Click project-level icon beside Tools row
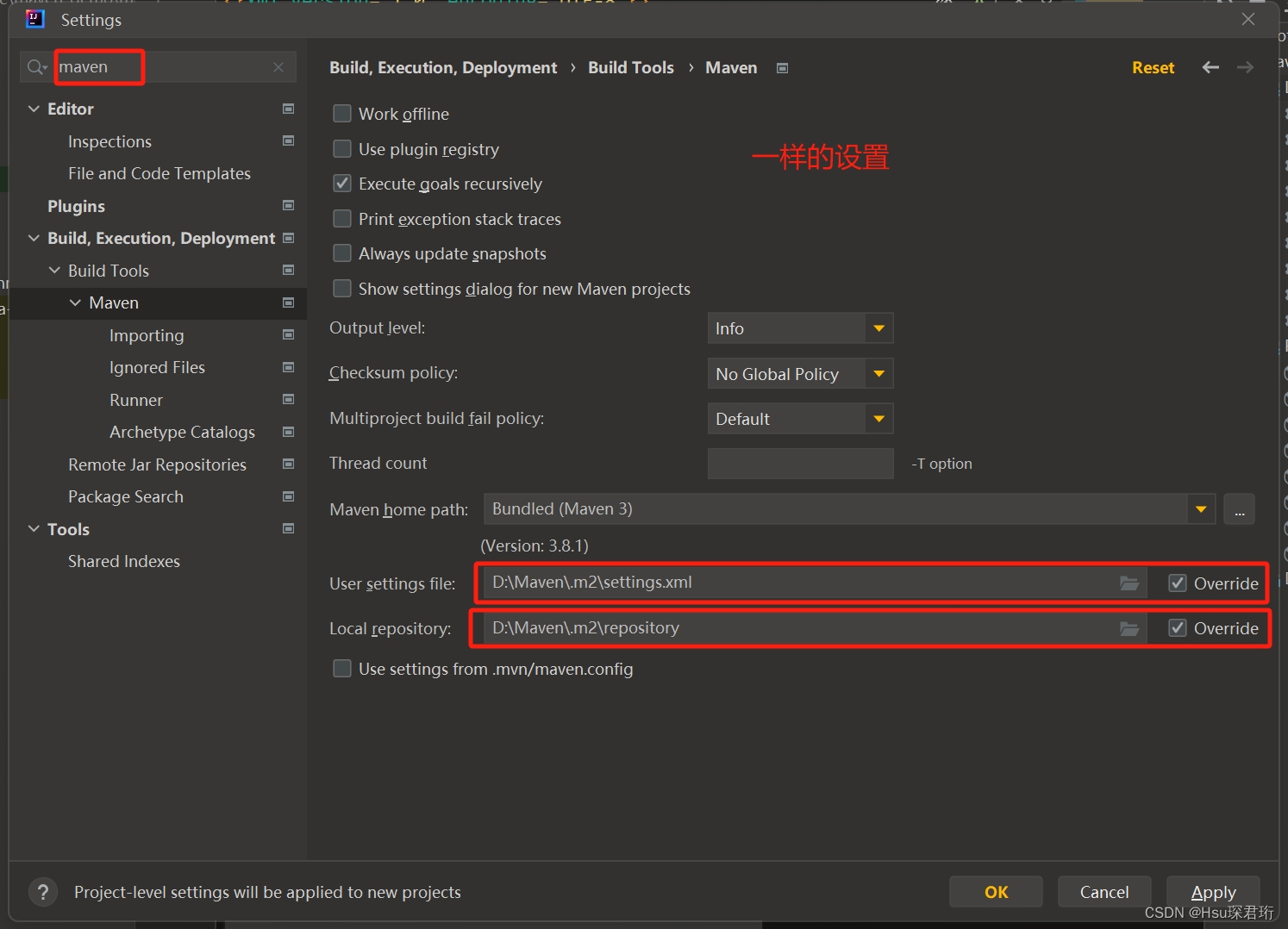 point(289,528)
